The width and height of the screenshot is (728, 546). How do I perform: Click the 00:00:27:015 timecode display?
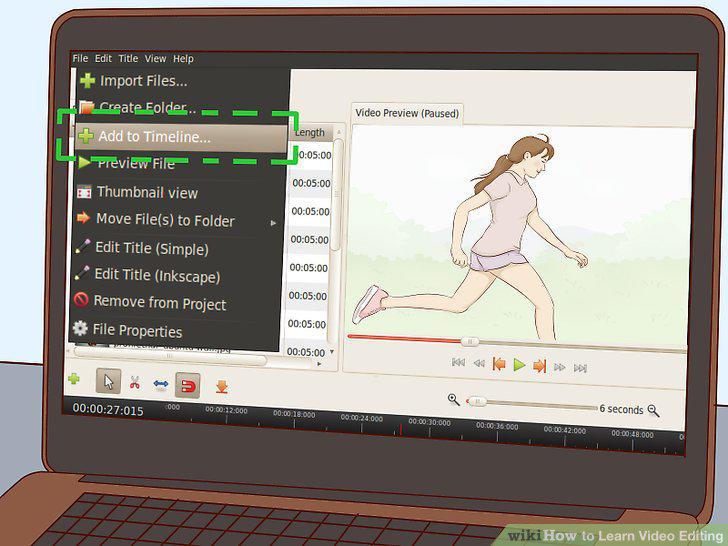(x=108, y=409)
